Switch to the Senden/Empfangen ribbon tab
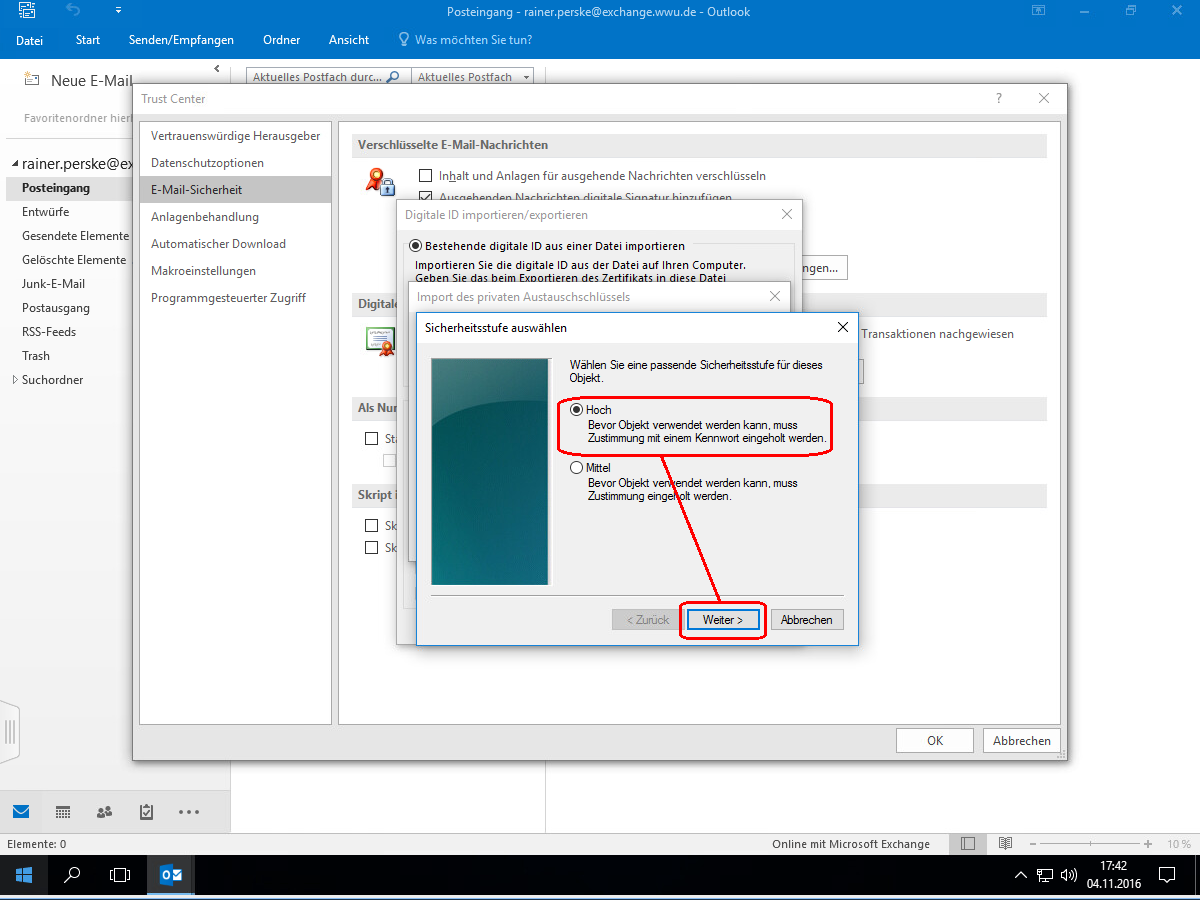1200x900 pixels. click(x=181, y=40)
